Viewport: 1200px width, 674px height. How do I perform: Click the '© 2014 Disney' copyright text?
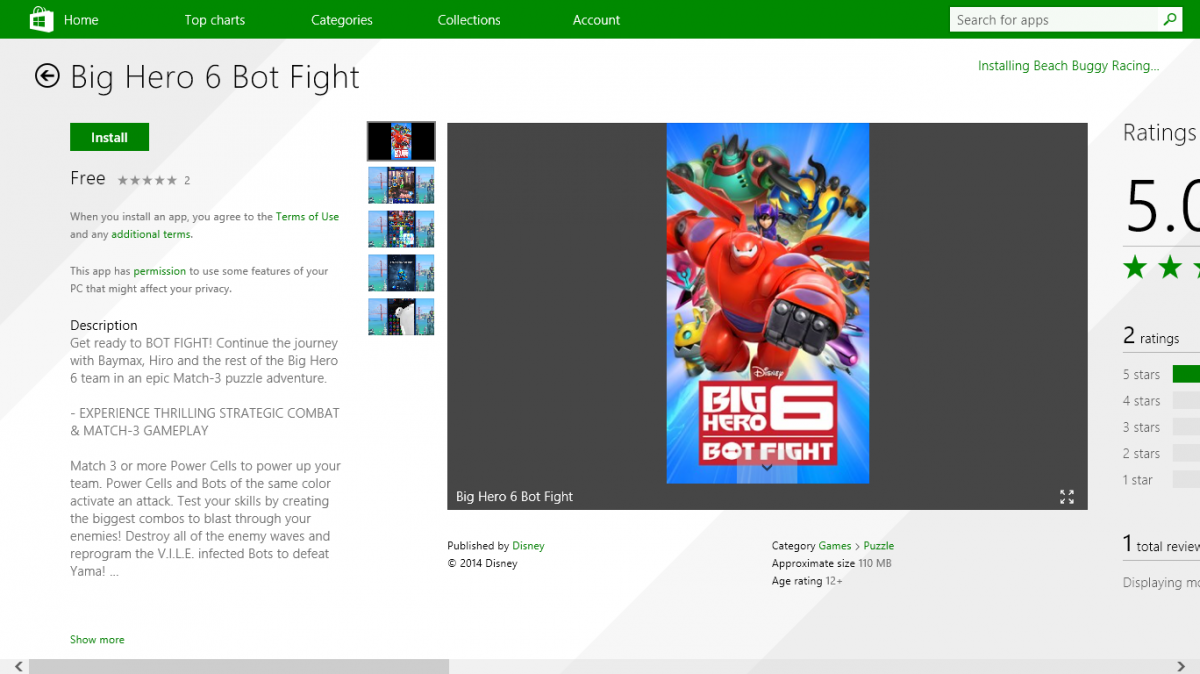[x=482, y=564]
